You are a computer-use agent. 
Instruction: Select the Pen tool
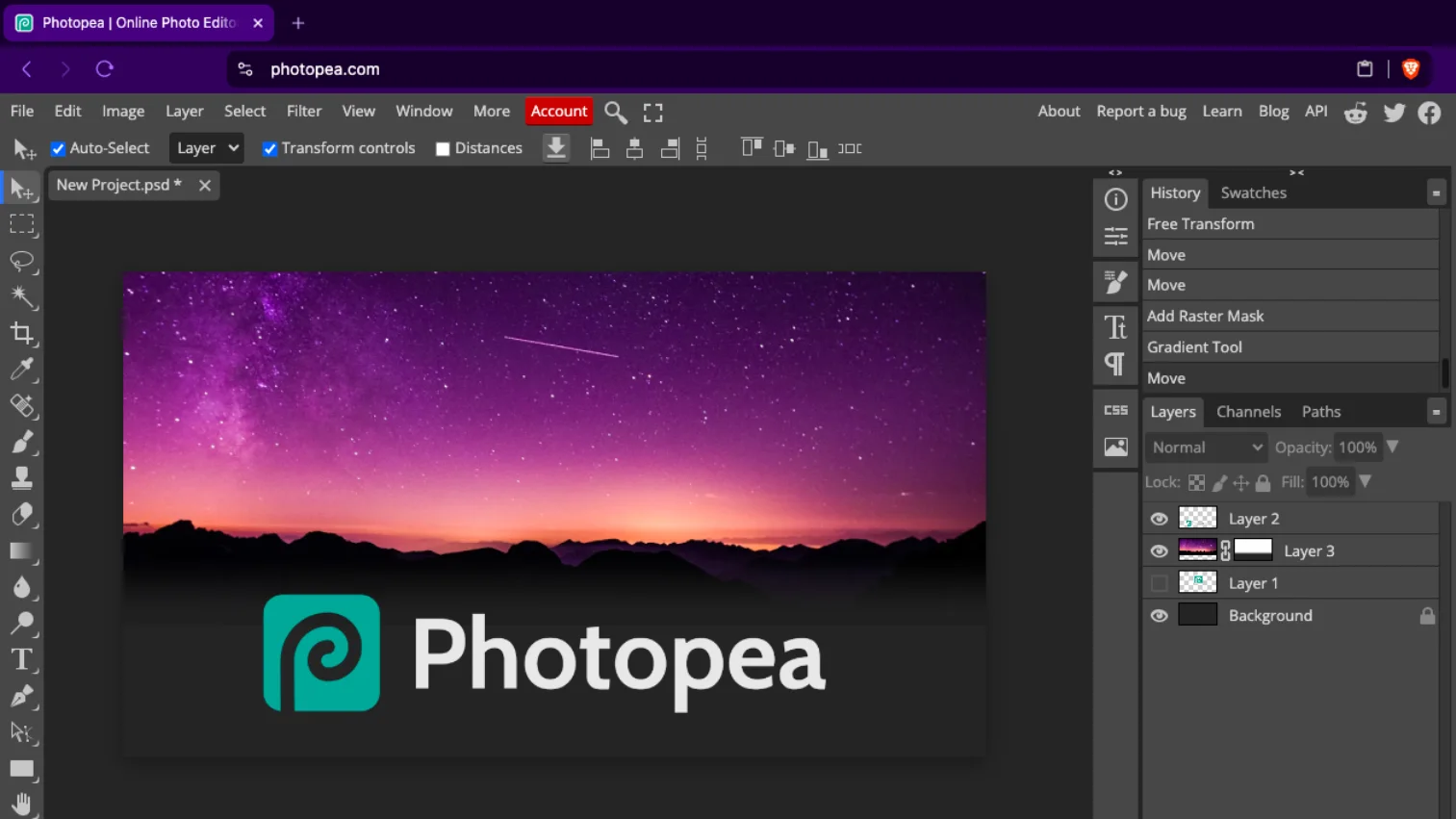tap(22, 697)
